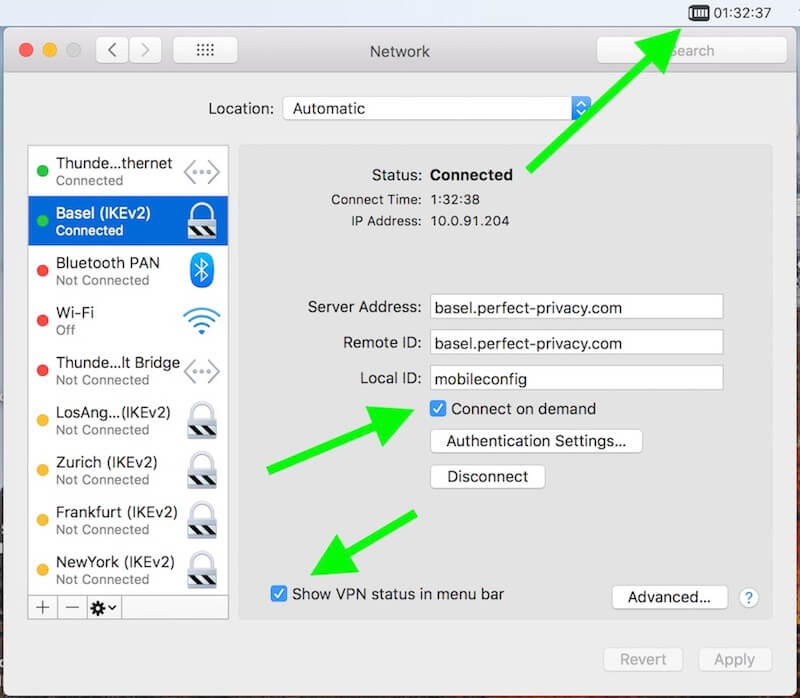Open the help question mark button
The height and width of the screenshot is (698, 800).
(748, 597)
